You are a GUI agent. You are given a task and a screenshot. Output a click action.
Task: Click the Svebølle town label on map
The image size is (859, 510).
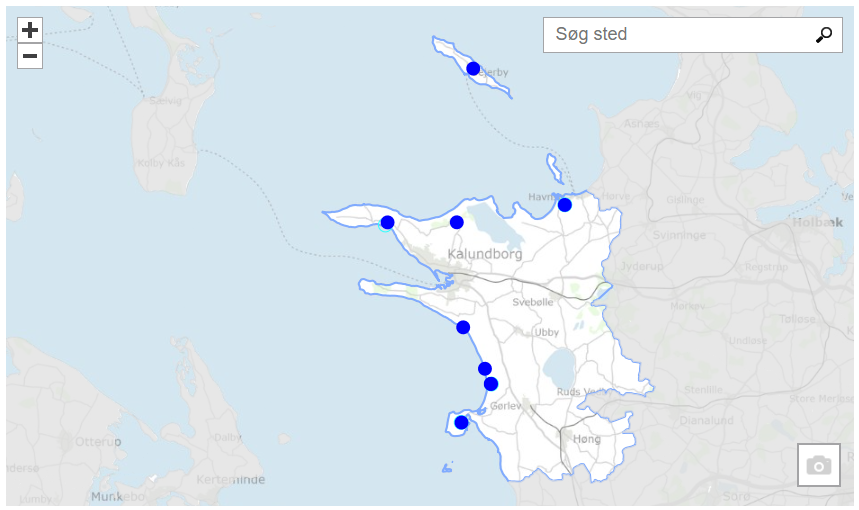coord(532,301)
